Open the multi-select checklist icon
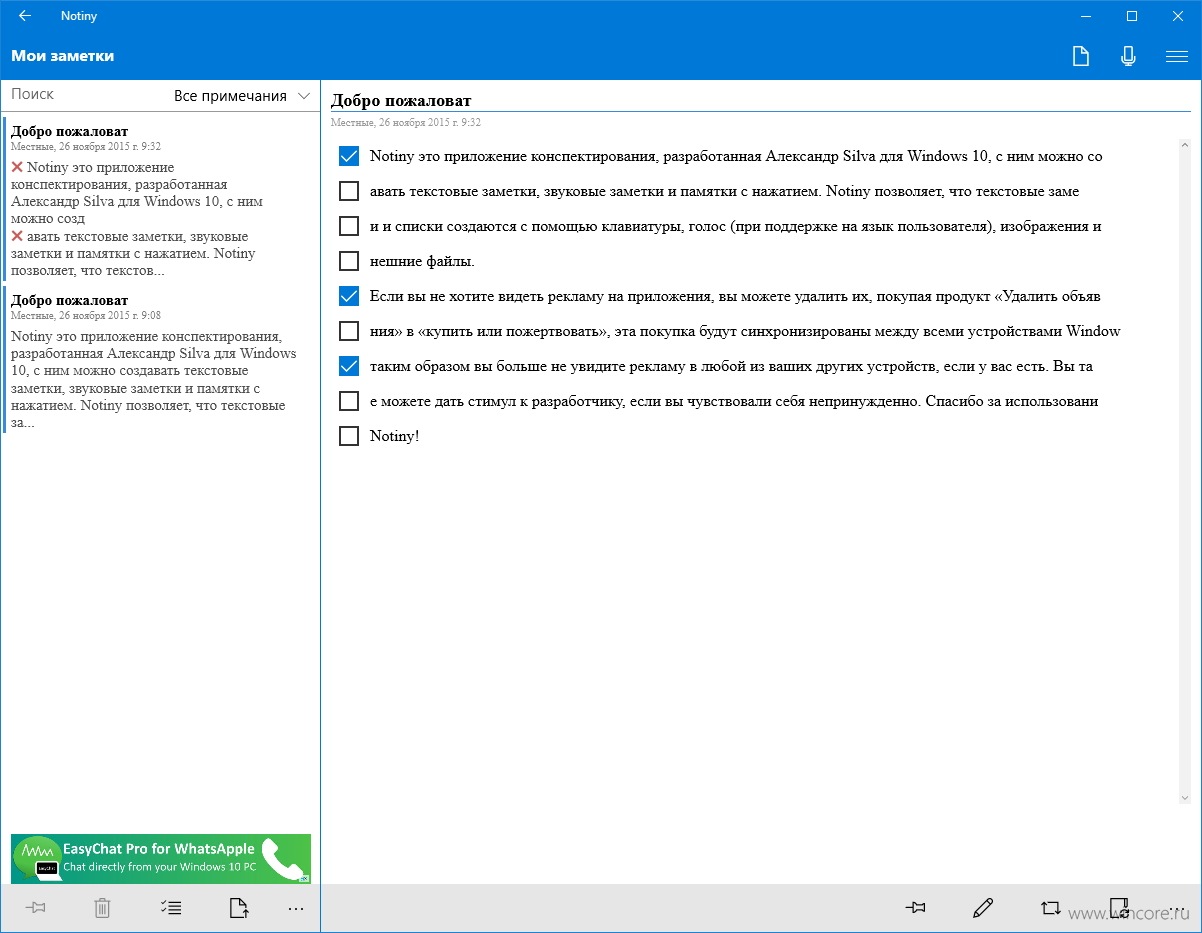1202x933 pixels. click(x=171, y=908)
